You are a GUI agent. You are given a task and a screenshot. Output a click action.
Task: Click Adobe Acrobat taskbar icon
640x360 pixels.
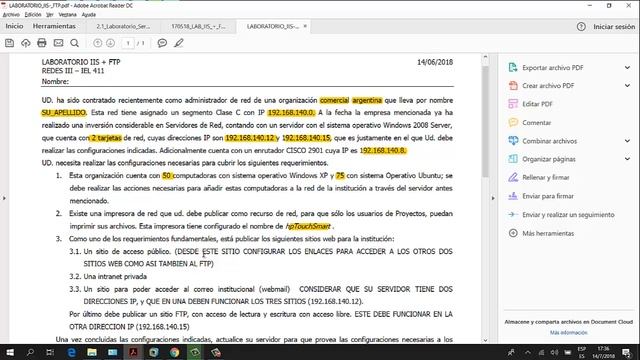coord(133,352)
